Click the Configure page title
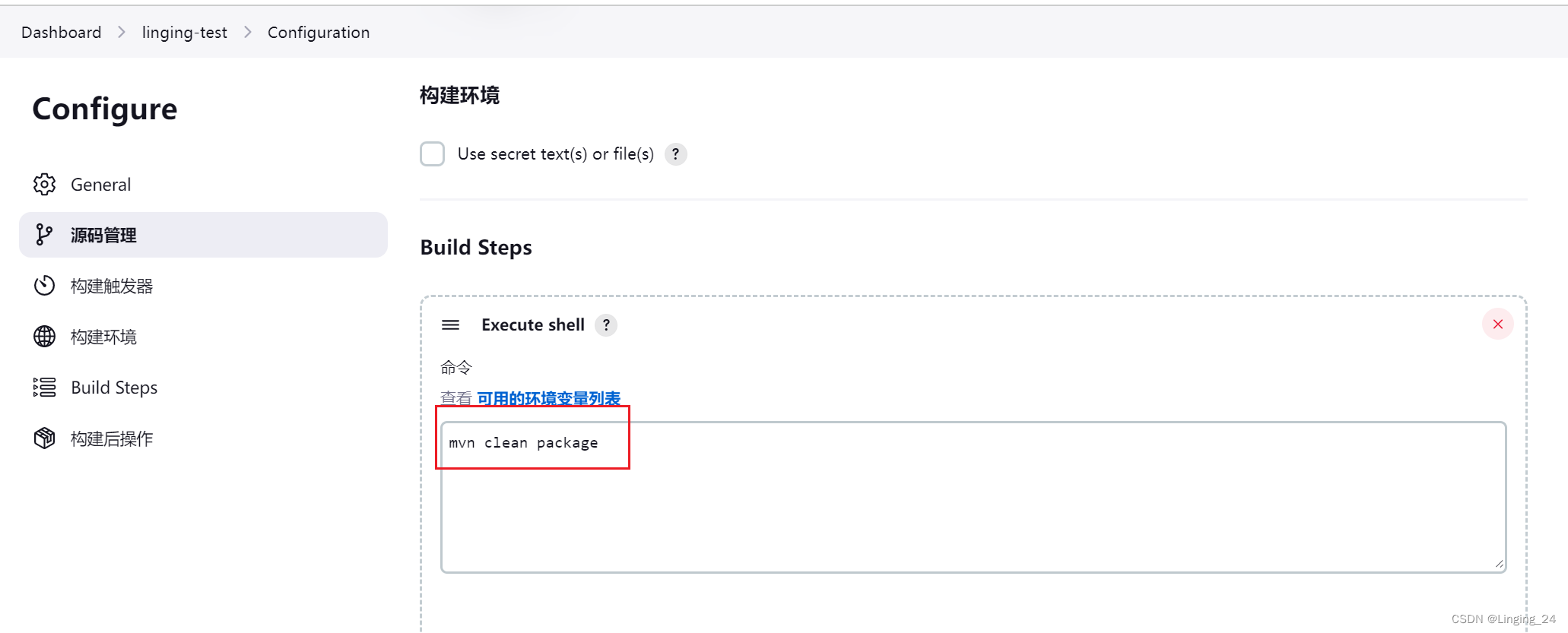This screenshot has width=1568, height=633. pyautogui.click(x=105, y=110)
